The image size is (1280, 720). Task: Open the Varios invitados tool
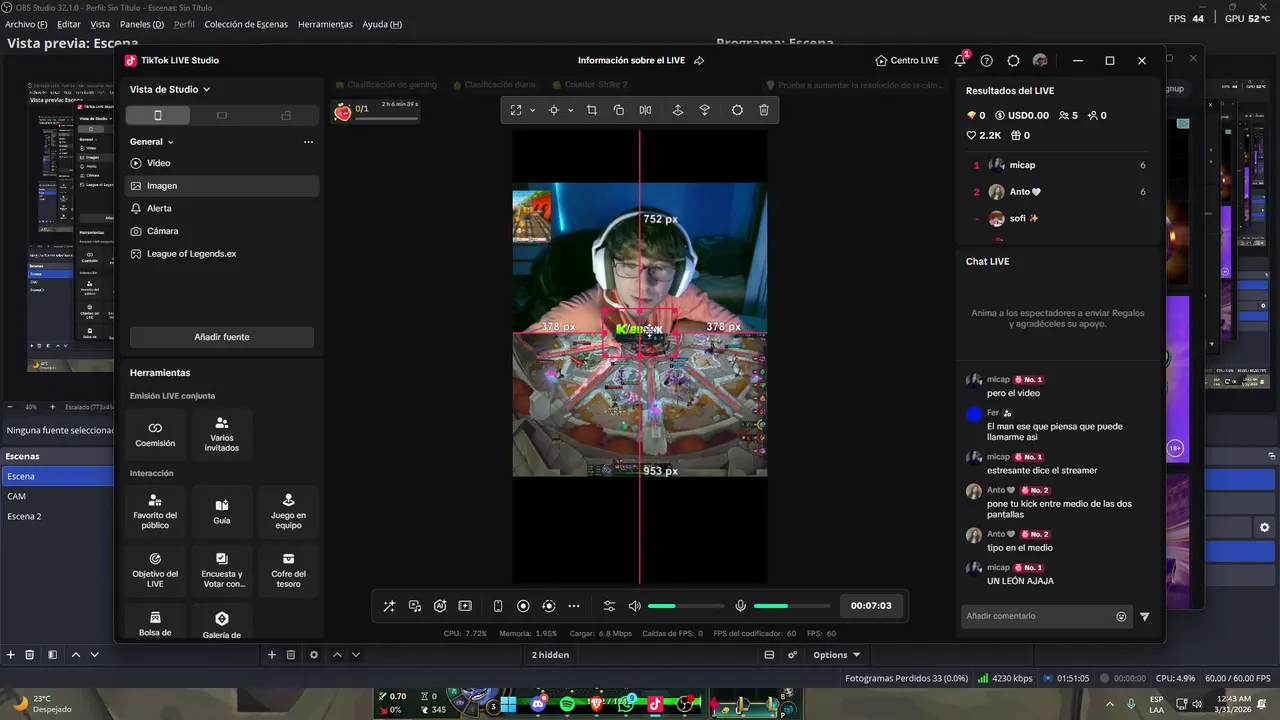coord(222,434)
